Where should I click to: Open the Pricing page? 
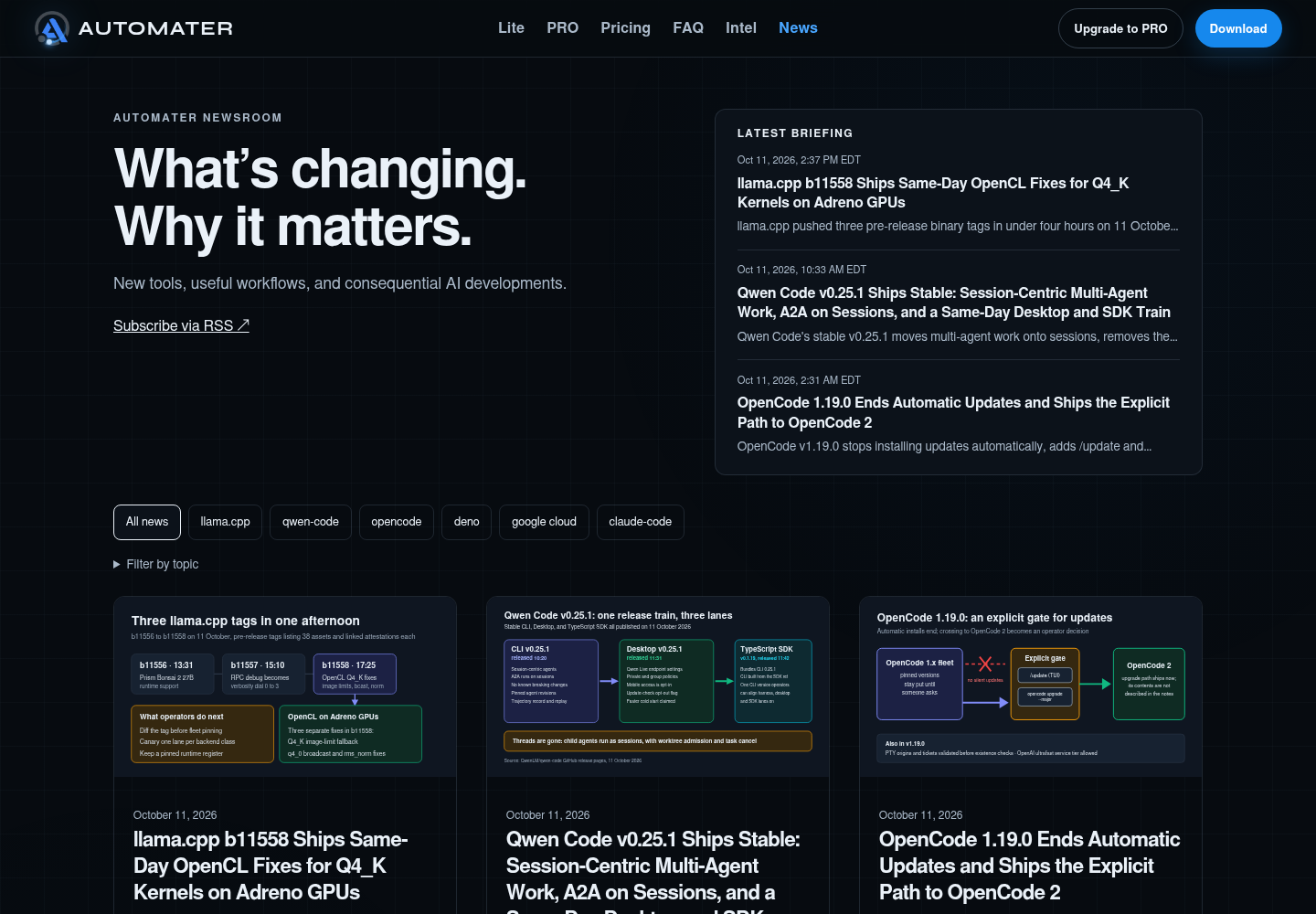click(625, 28)
